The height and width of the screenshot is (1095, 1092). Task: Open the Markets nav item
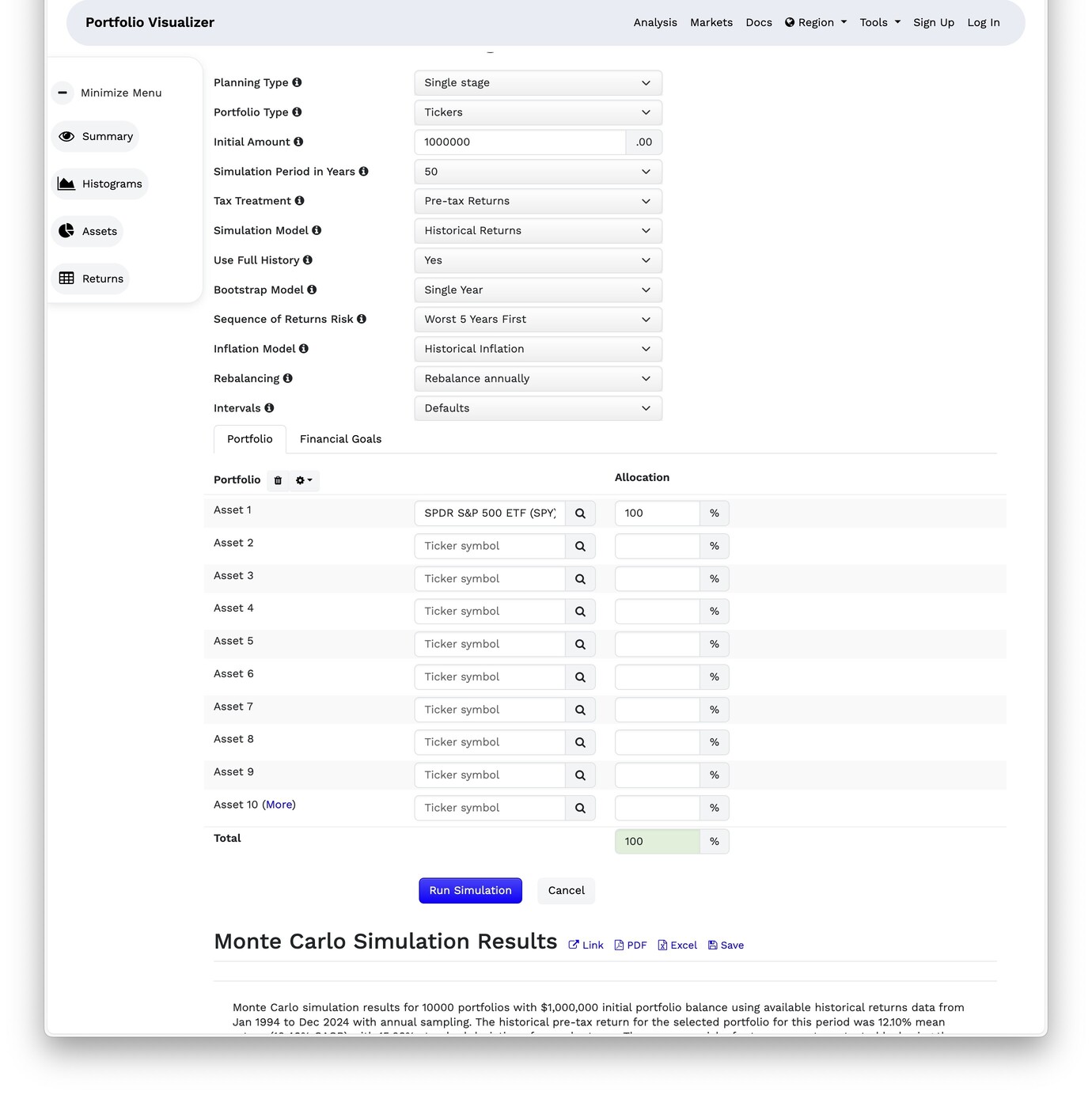point(711,22)
